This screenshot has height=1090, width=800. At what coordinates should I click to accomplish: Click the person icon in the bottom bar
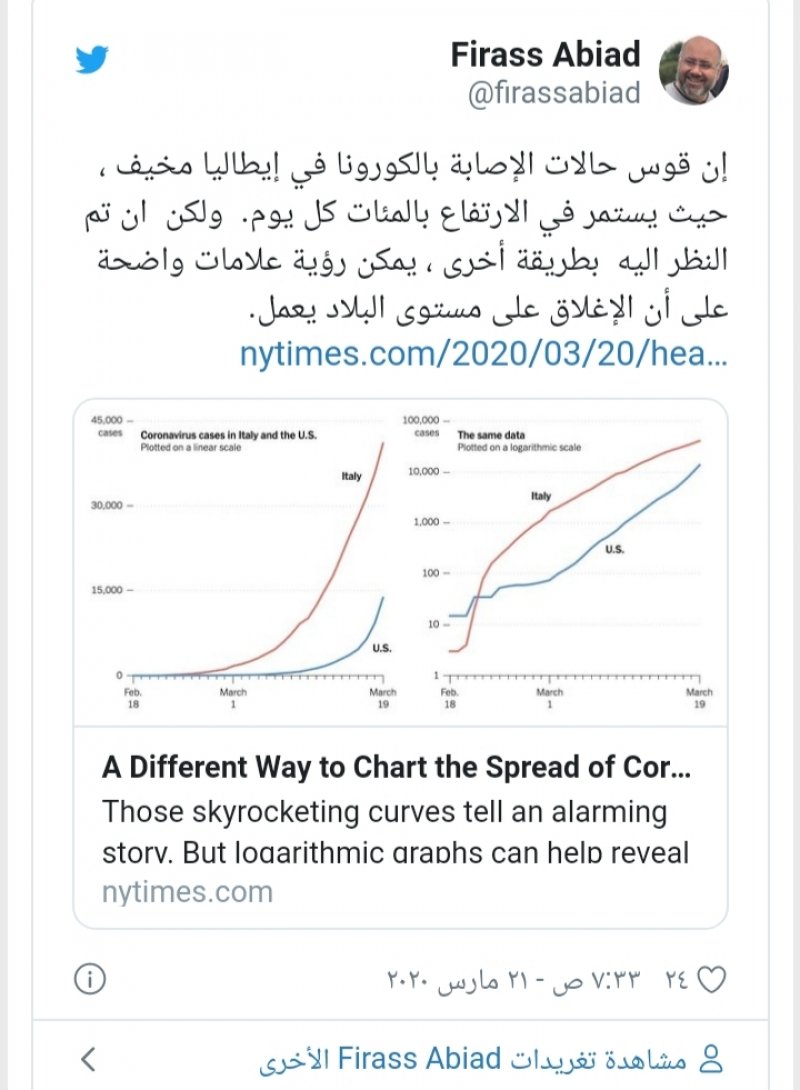712,1058
